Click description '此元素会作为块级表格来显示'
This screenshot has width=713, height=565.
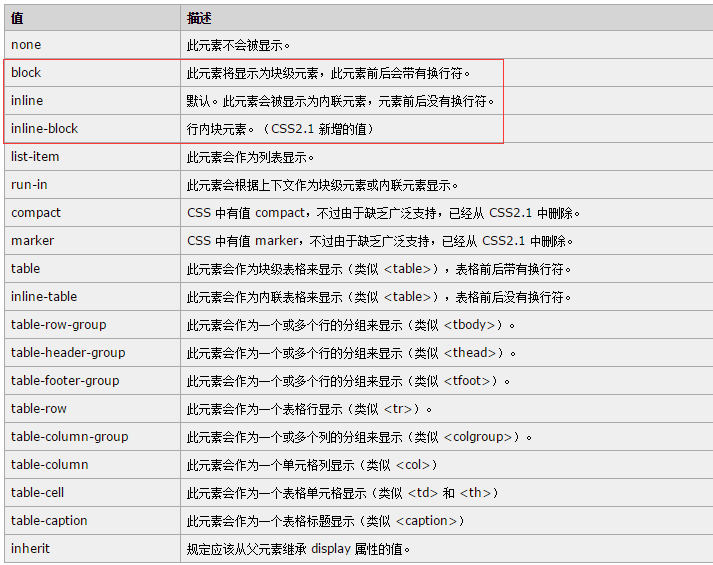[x=379, y=269]
